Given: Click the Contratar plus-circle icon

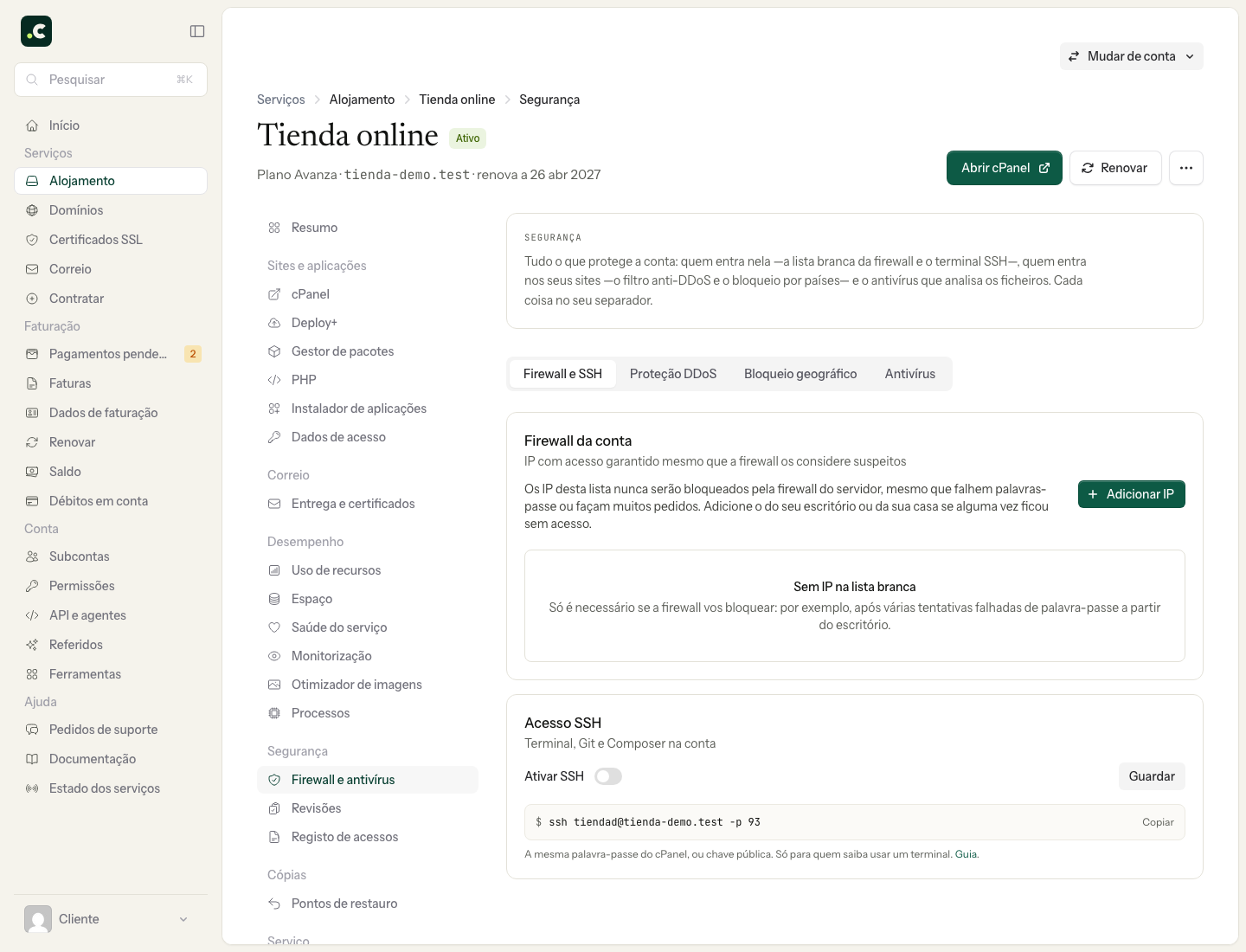Looking at the screenshot, I should pos(32,299).
